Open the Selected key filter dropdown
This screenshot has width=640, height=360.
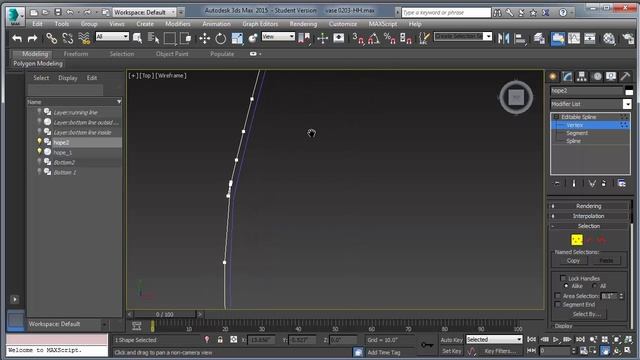[494, 340]
